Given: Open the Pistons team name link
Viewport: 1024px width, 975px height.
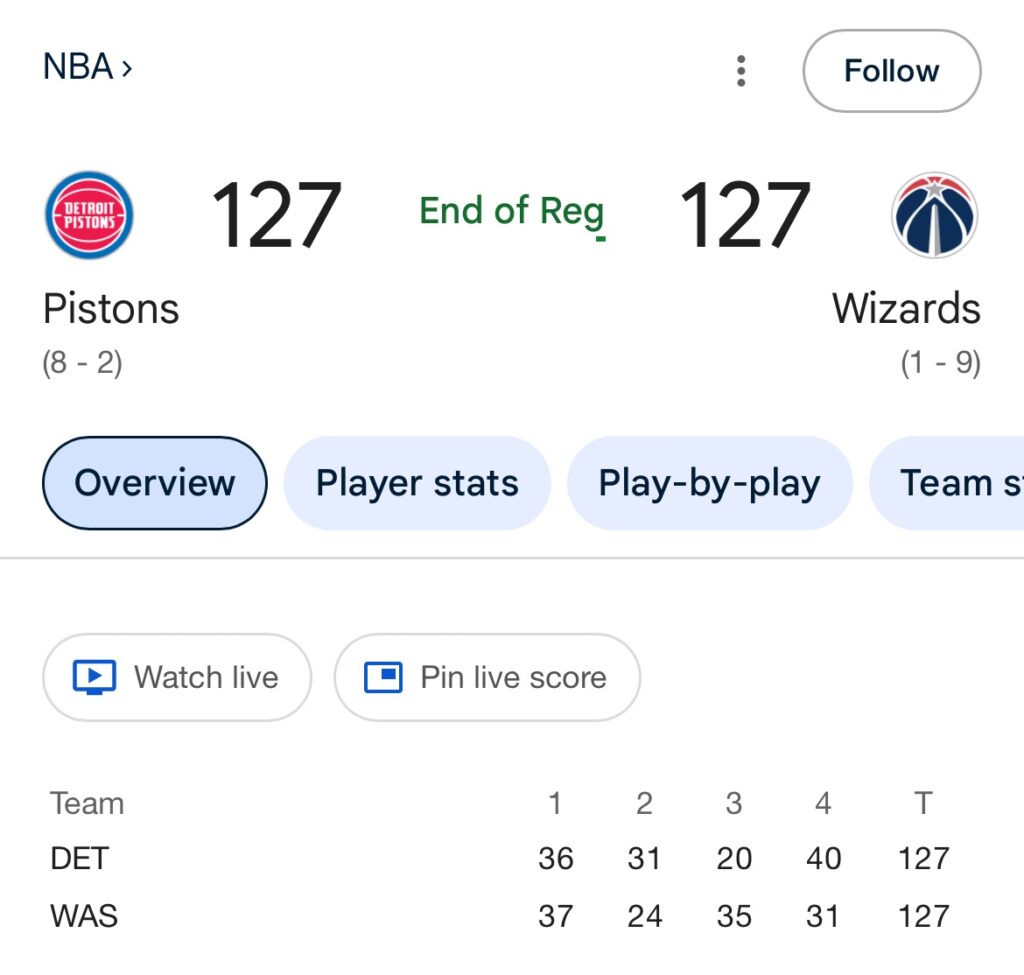Looking at the screenshot, I should (111, 309).
